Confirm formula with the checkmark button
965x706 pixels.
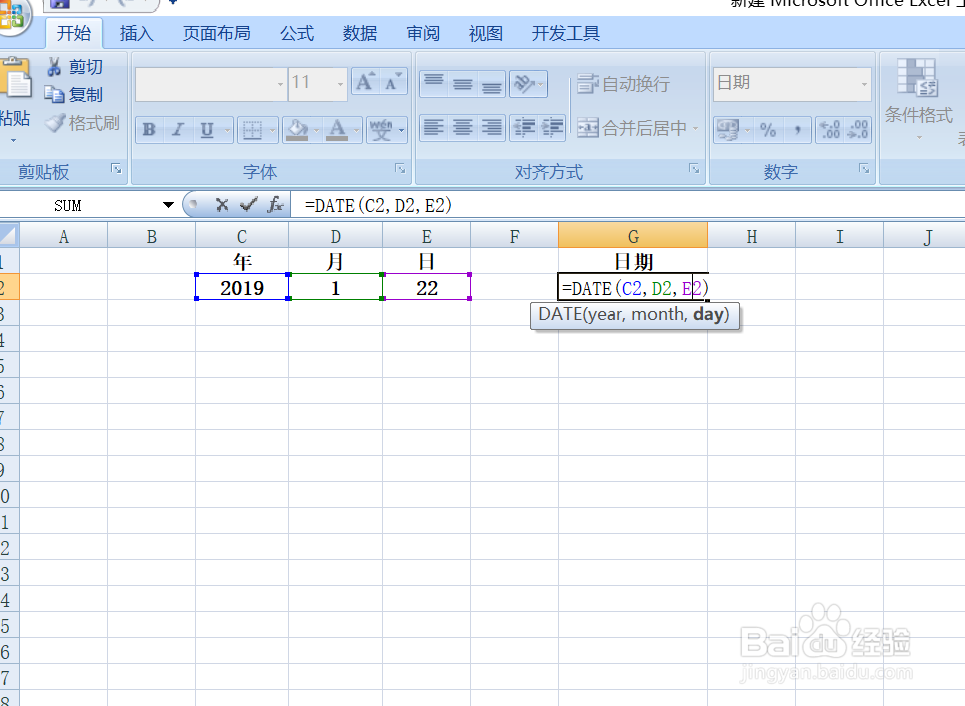(249, 205)
